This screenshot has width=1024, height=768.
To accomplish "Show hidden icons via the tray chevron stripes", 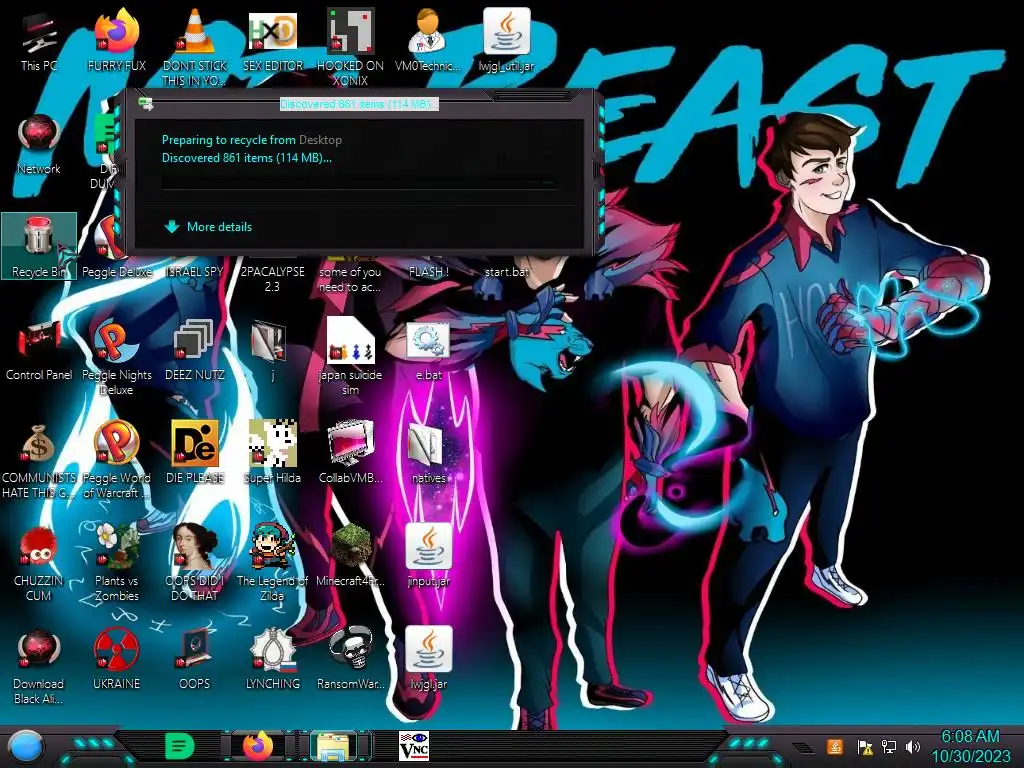I will click(x=803, y=747).
